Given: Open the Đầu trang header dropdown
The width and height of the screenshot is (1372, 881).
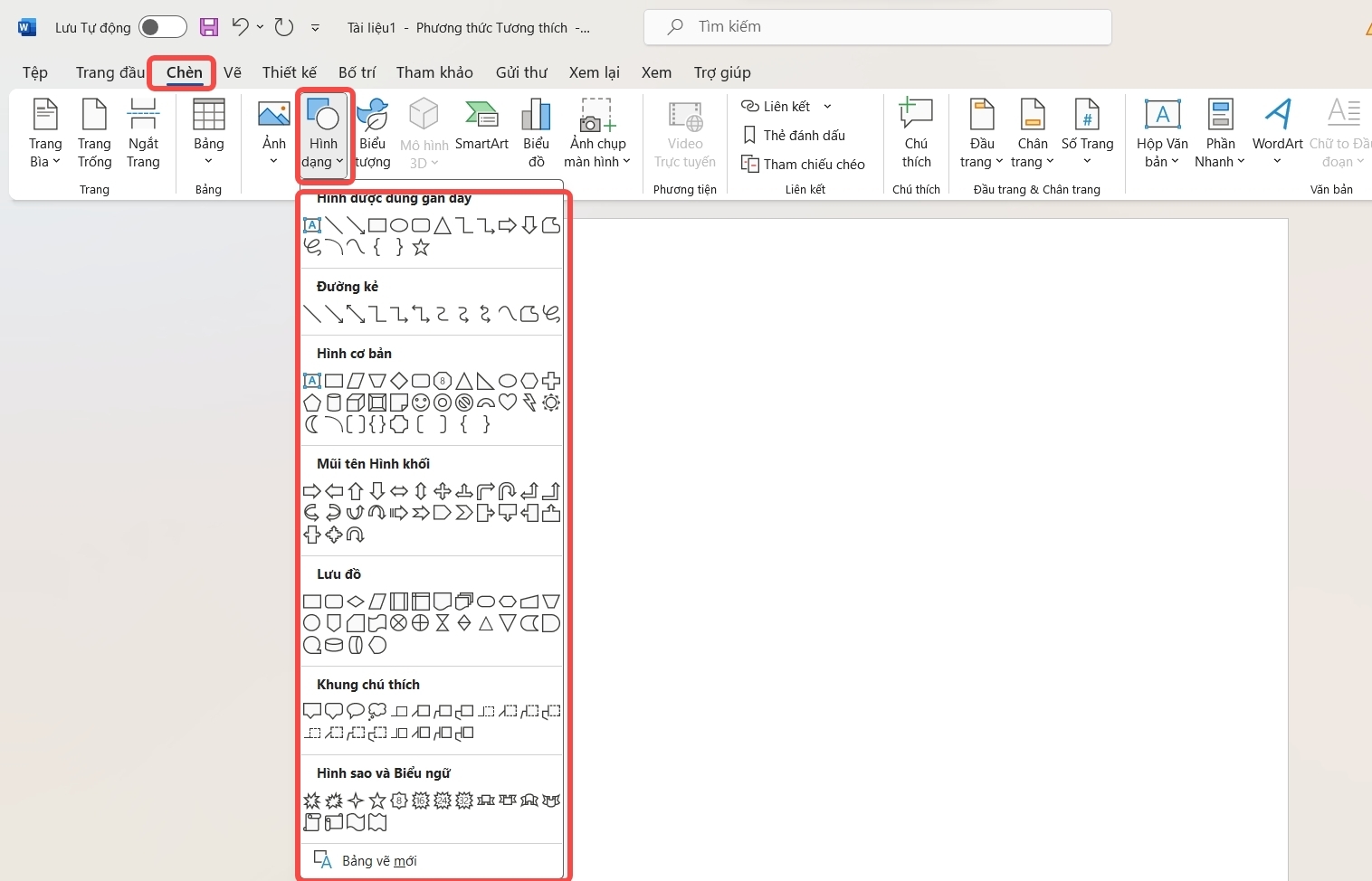Looking at the screenshot, I should pos(982,136).
